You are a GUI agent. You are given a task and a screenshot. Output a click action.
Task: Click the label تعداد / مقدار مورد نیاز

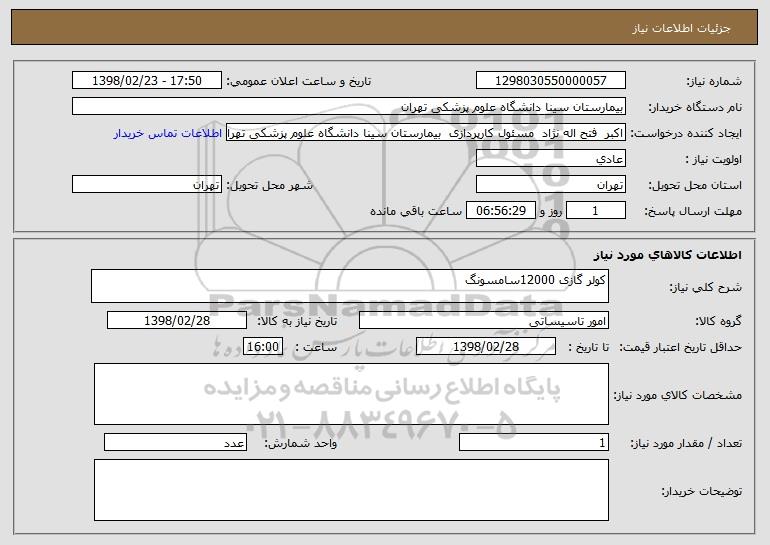(x=686, y=443)
